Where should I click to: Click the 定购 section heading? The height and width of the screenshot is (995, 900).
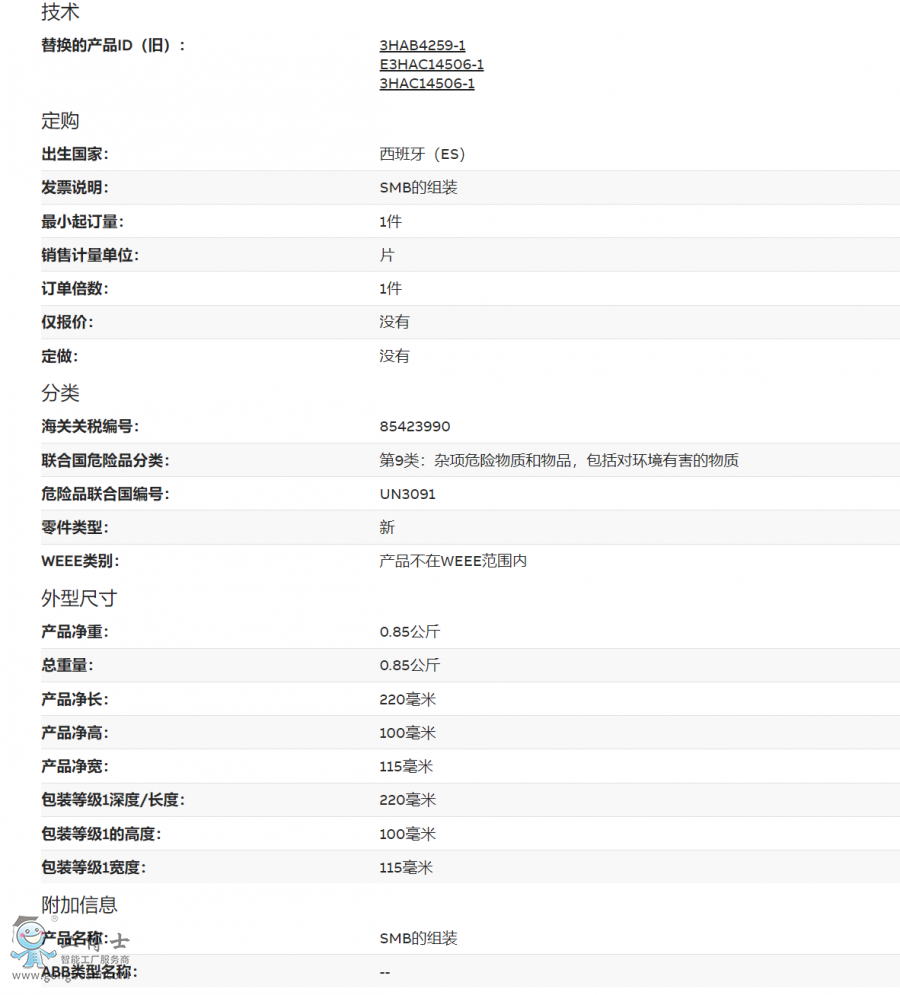click(x=60, y=121)
